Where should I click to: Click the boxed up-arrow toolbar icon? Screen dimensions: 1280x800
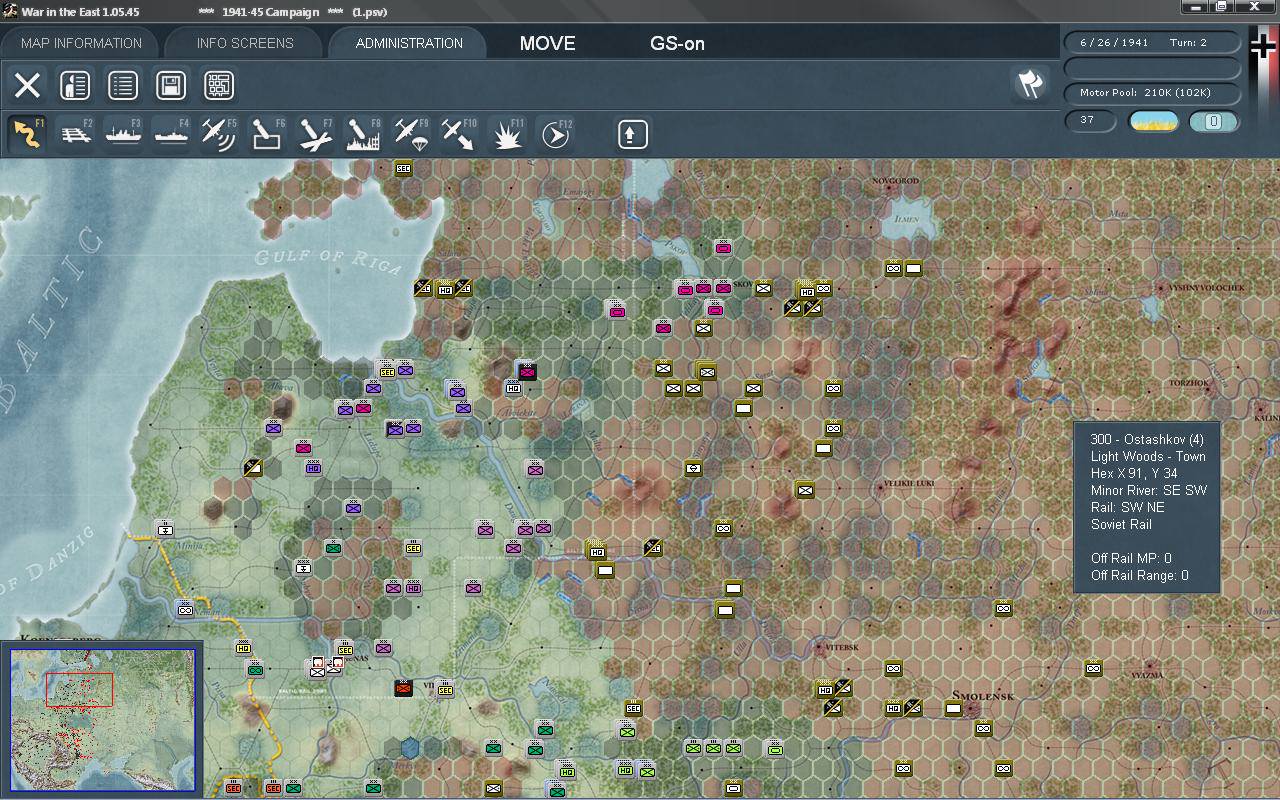click(632, 134)
